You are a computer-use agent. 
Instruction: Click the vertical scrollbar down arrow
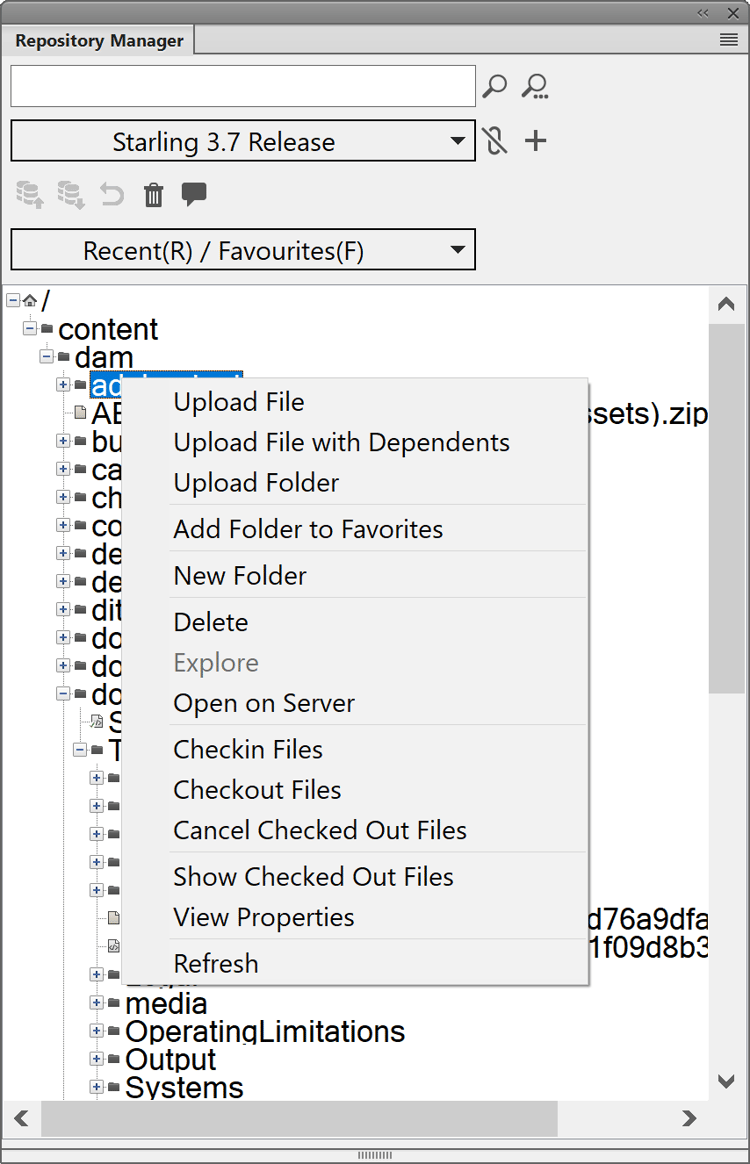(727, 1081)
